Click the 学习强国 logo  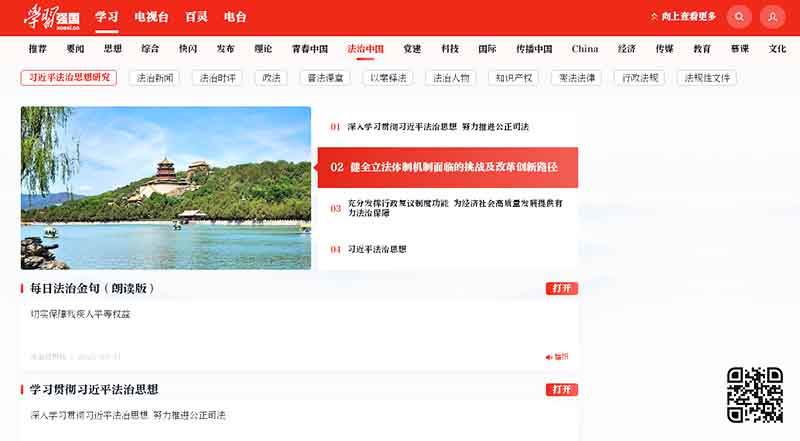point(52,17)
